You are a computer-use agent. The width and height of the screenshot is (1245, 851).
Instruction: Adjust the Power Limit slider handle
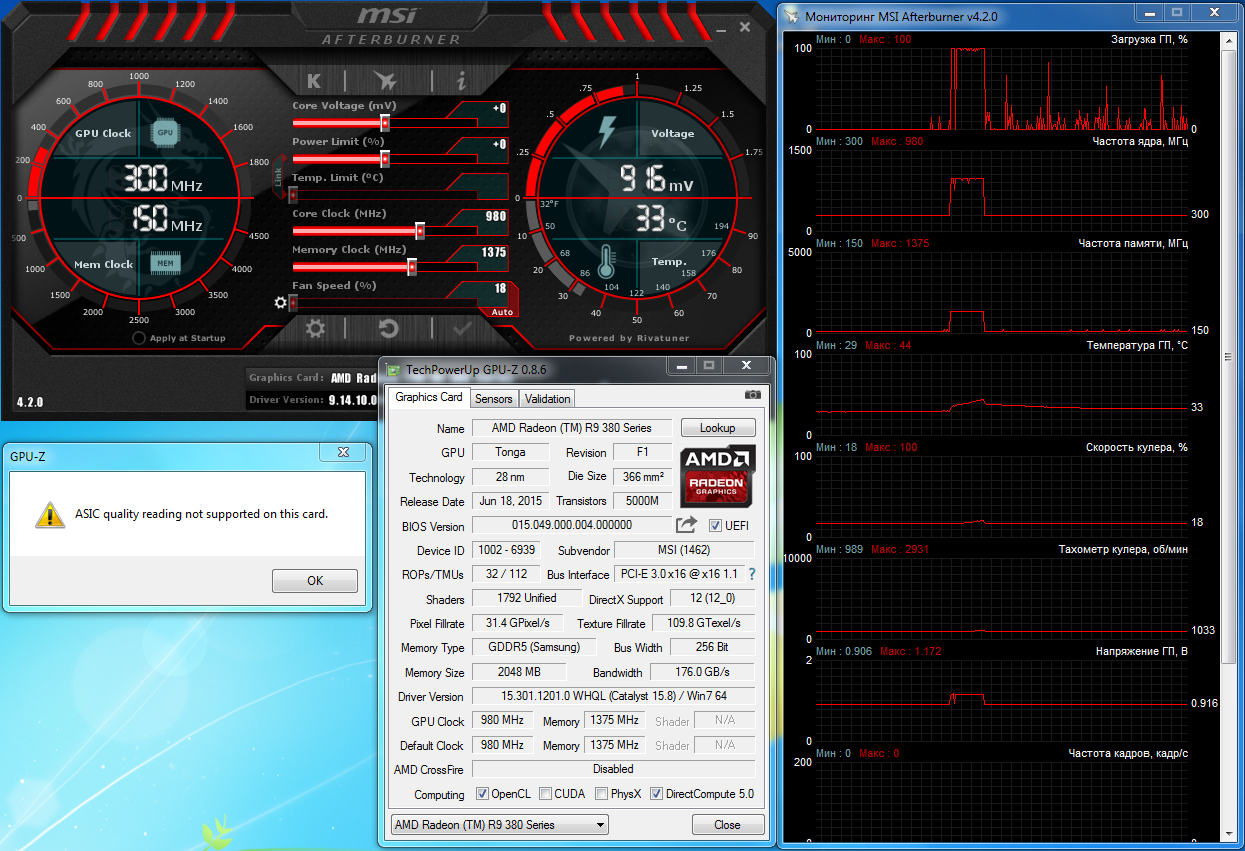point(384,158)
